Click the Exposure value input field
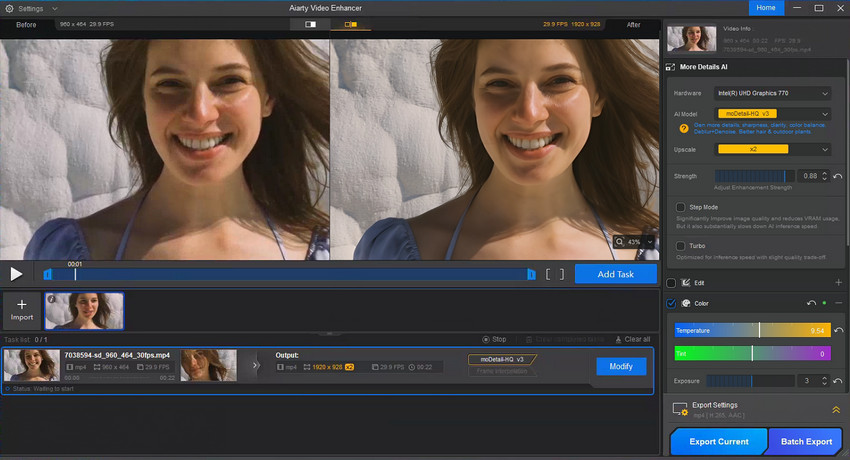The width and height of the screenshot is (850, 460). click(808, 381)
